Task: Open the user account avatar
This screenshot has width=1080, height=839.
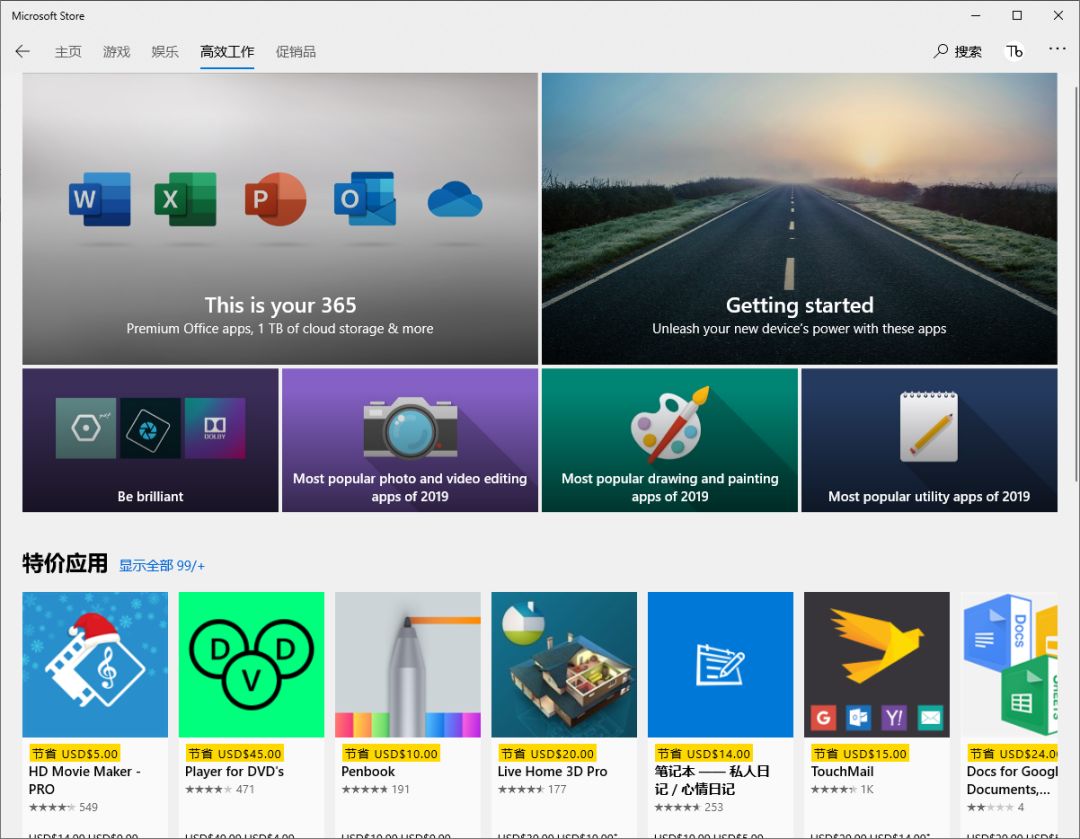Action: point(1014,52)
